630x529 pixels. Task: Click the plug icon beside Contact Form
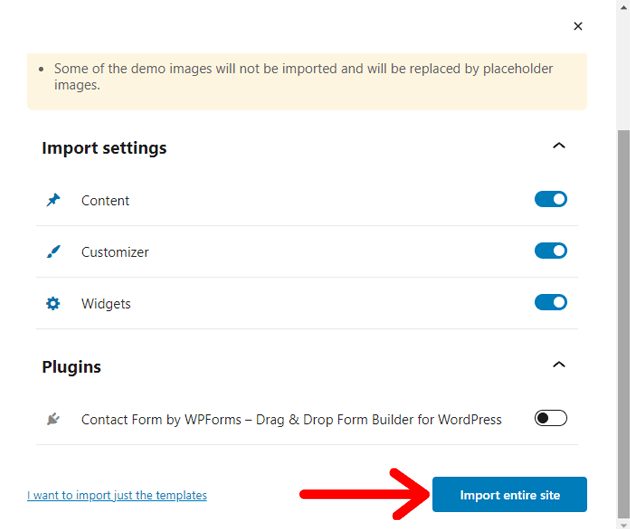point(53,419)
